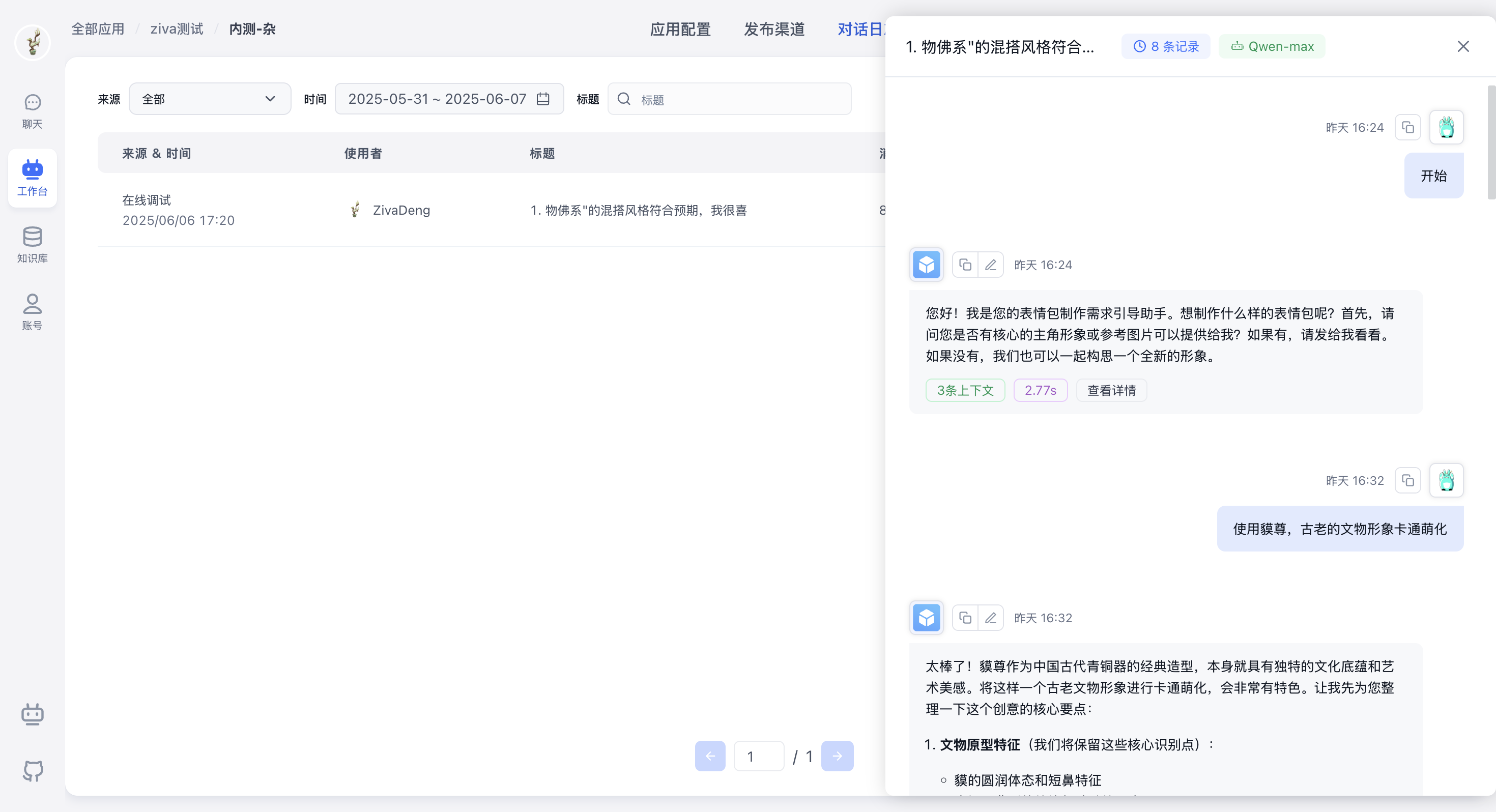The image size is (1496, 812).
Task: Go to previous page arrow
Action: [710, 756]
